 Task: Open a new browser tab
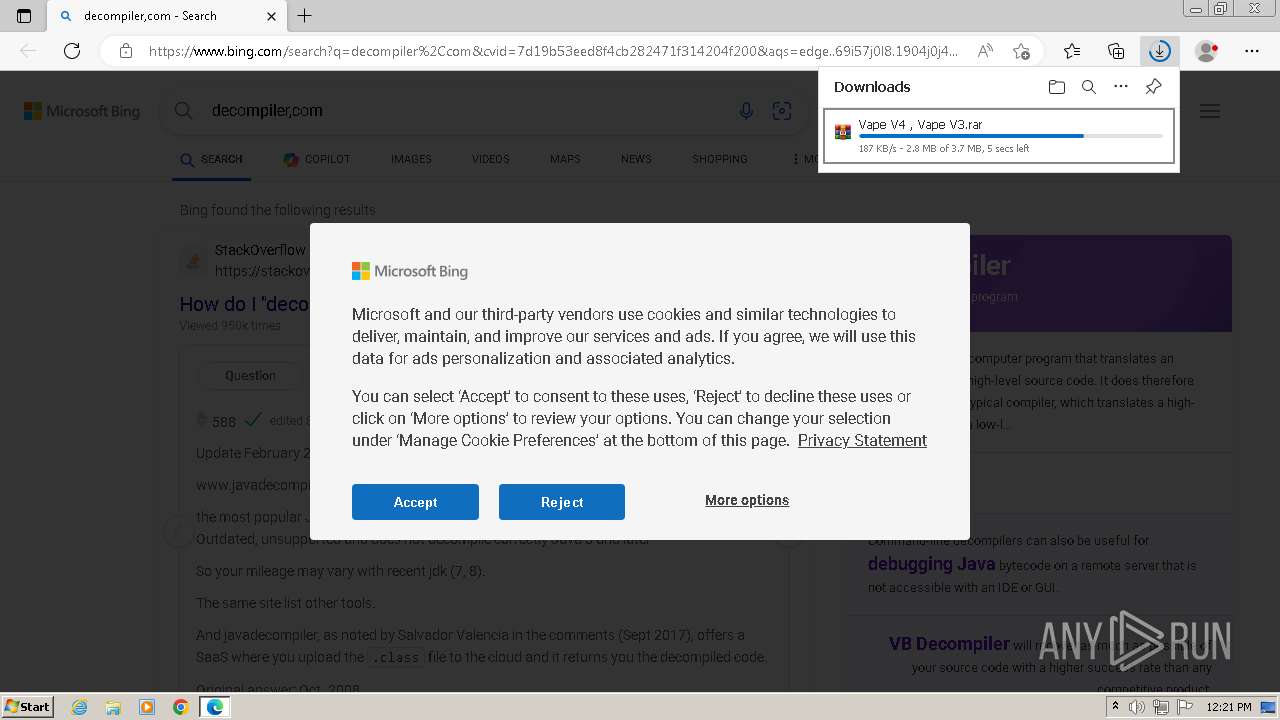click(305, 16)
